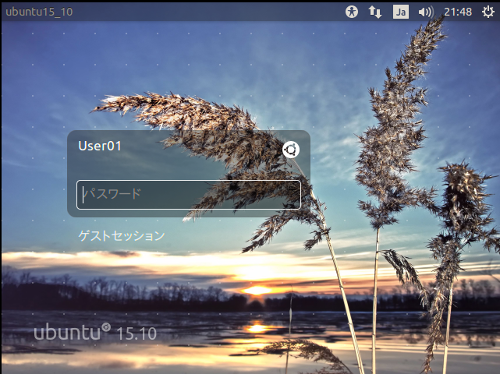Open the accessibility menu icon
Viewport: 500px width, 374px height.
[351, 12]
